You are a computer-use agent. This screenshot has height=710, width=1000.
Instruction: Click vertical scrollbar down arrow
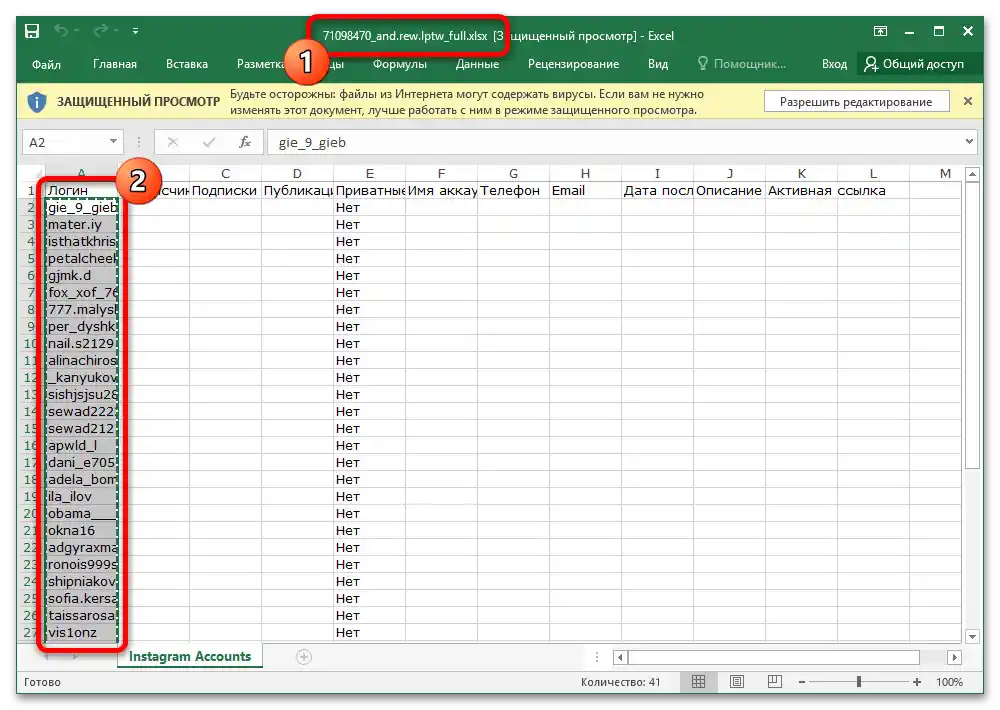(x=972, y=636)
